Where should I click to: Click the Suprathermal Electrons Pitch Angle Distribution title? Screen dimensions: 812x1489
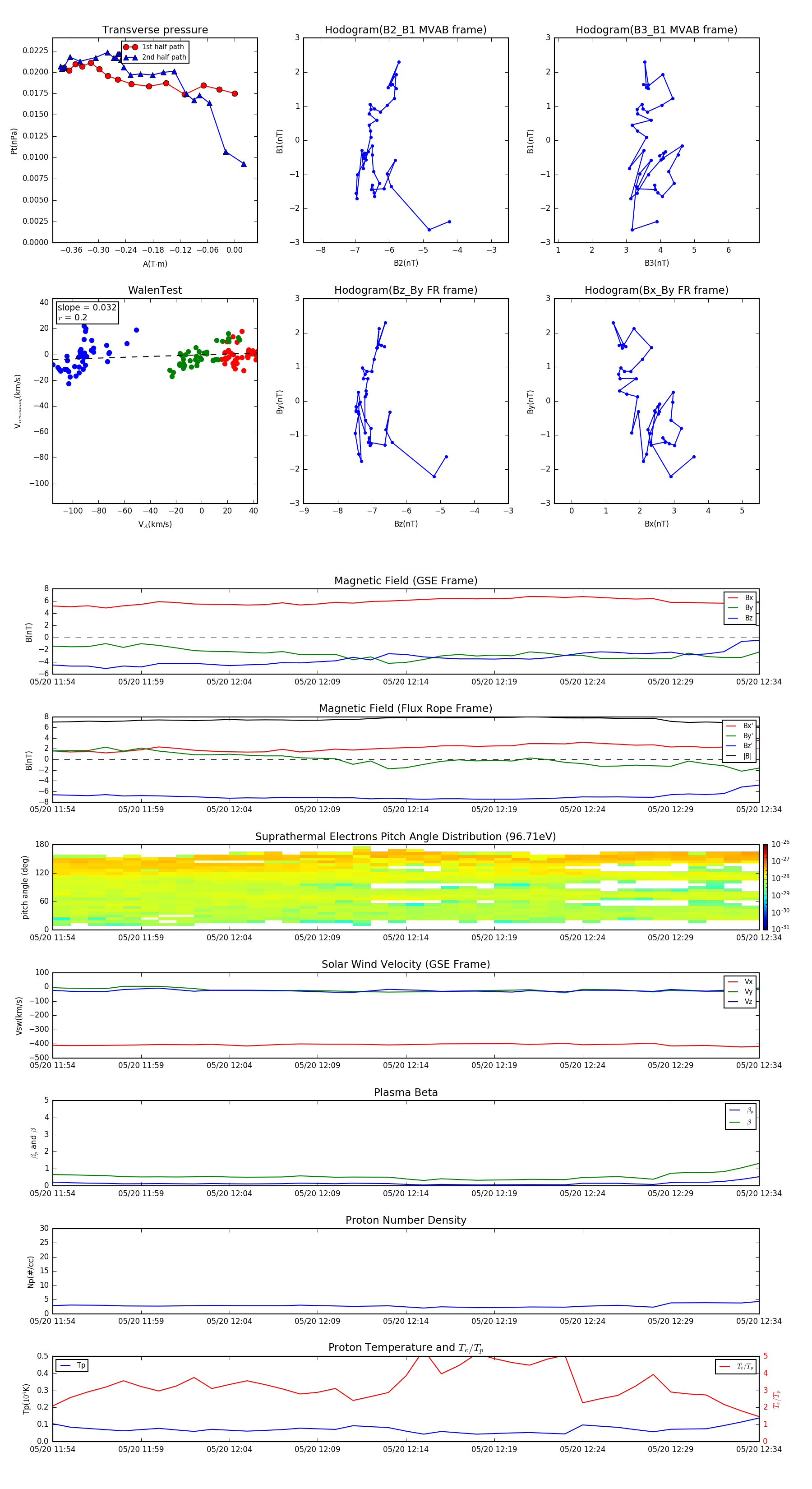pos(406,837)
